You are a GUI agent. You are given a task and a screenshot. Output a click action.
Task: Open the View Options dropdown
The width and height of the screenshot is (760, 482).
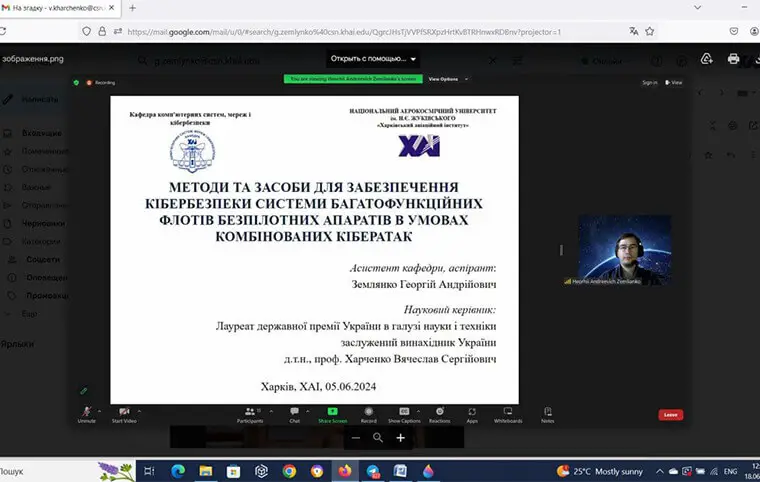pos(448,79)
